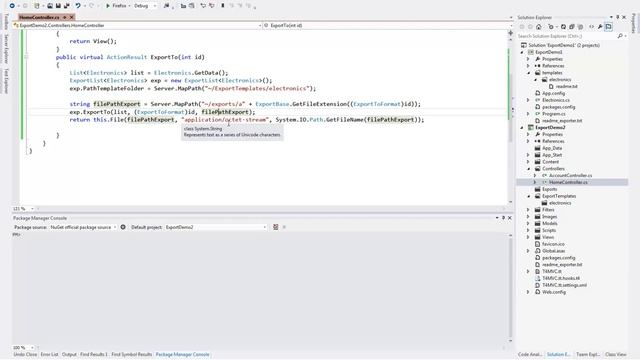This screenshot has height=360, width=640.
Task: Open Properties wrench icon in Solution Explorer toolbar
Action: [x=600, y=27]
